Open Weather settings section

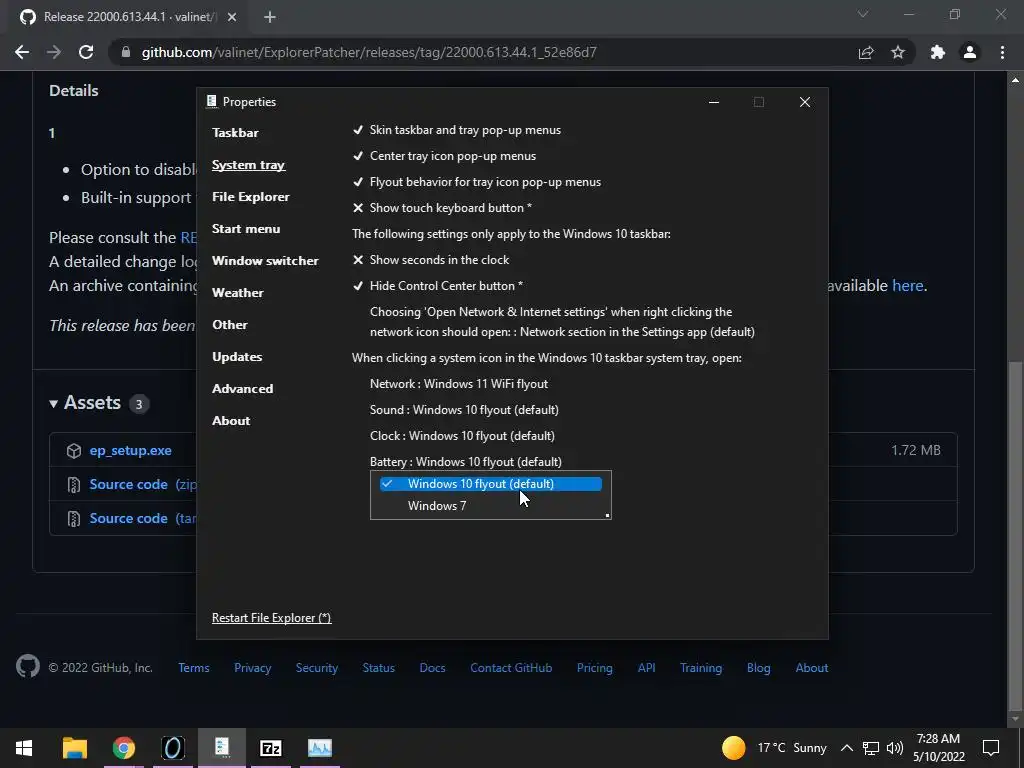pyautogui.click(x=238, y=293)
